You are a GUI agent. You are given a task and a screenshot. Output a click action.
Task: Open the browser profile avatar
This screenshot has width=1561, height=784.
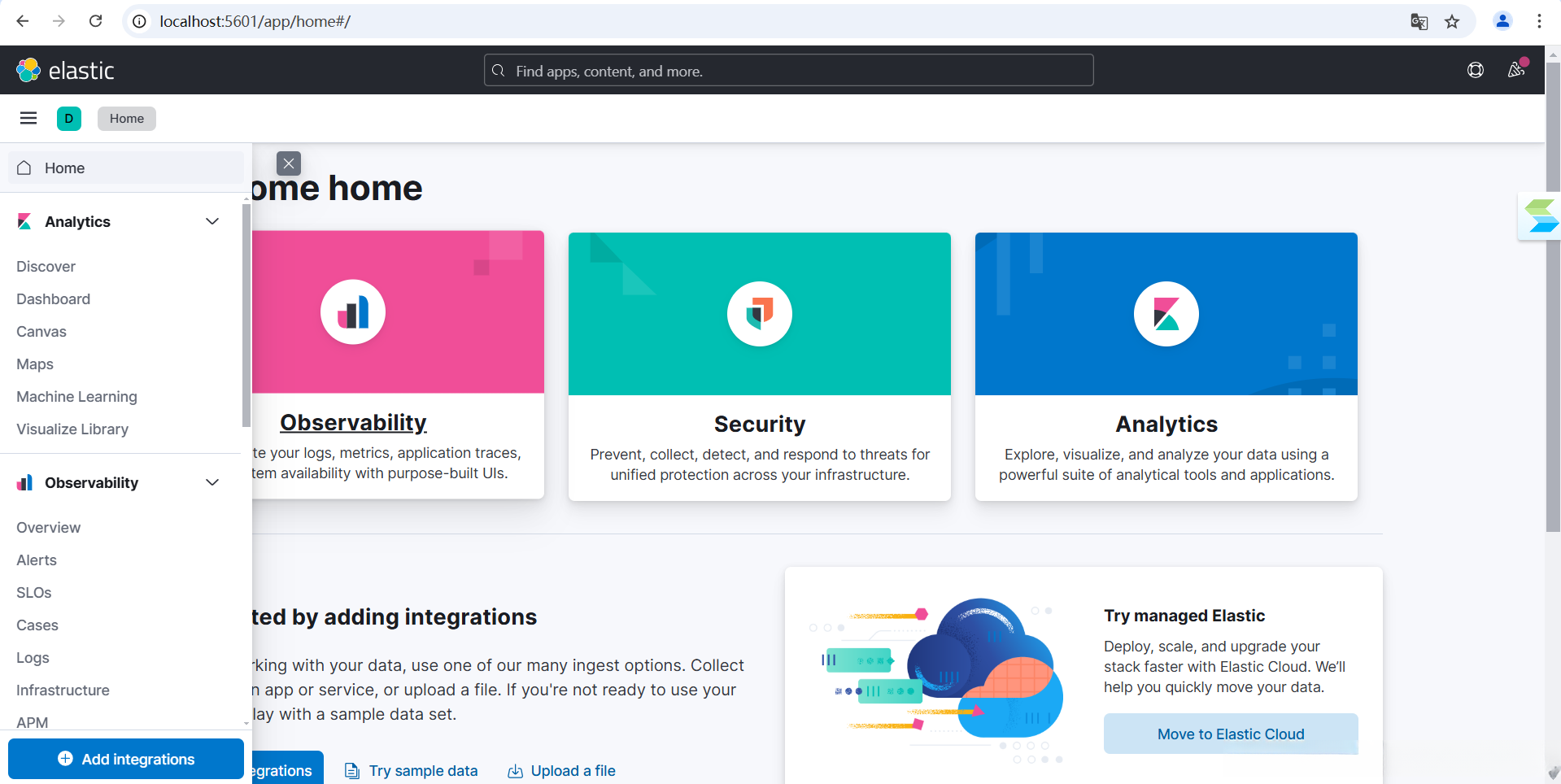tap(1502, 21)
